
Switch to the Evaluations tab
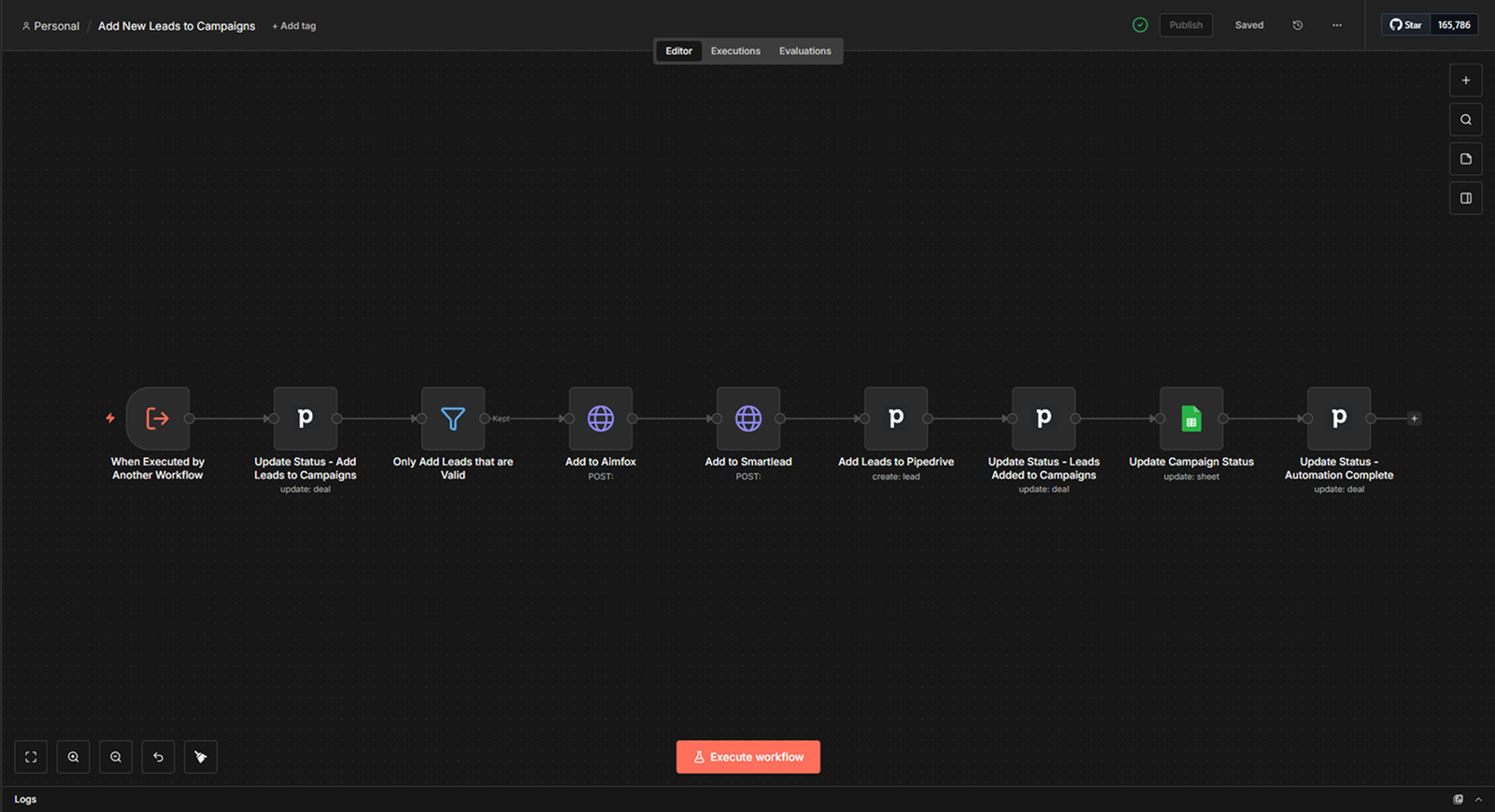click(804, 51)
